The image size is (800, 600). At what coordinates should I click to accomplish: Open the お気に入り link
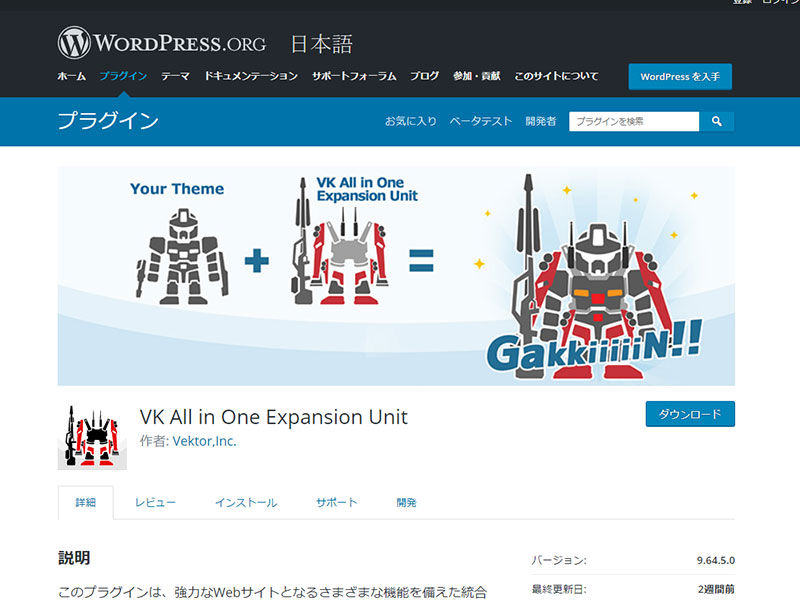[x=411, y=121]
